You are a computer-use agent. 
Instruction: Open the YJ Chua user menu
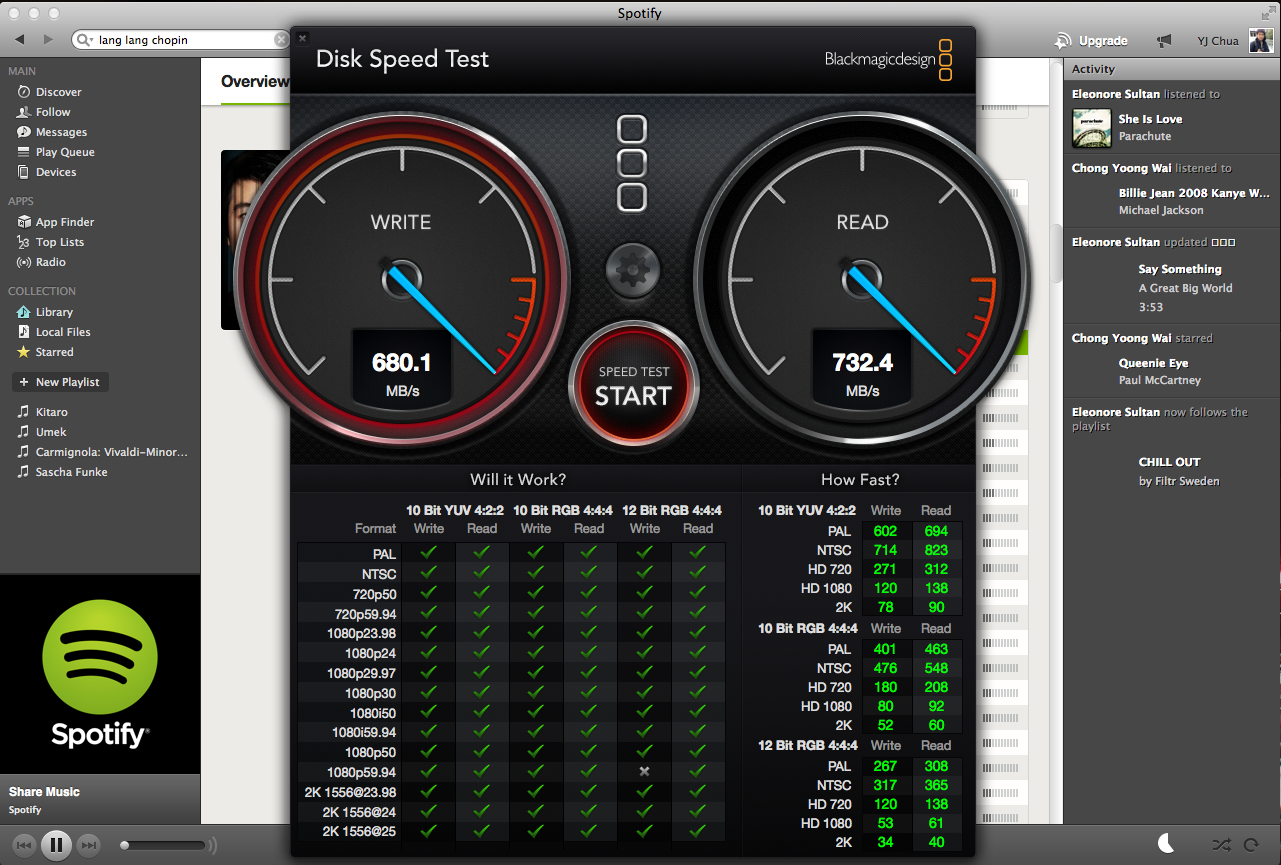(1217, 41)
